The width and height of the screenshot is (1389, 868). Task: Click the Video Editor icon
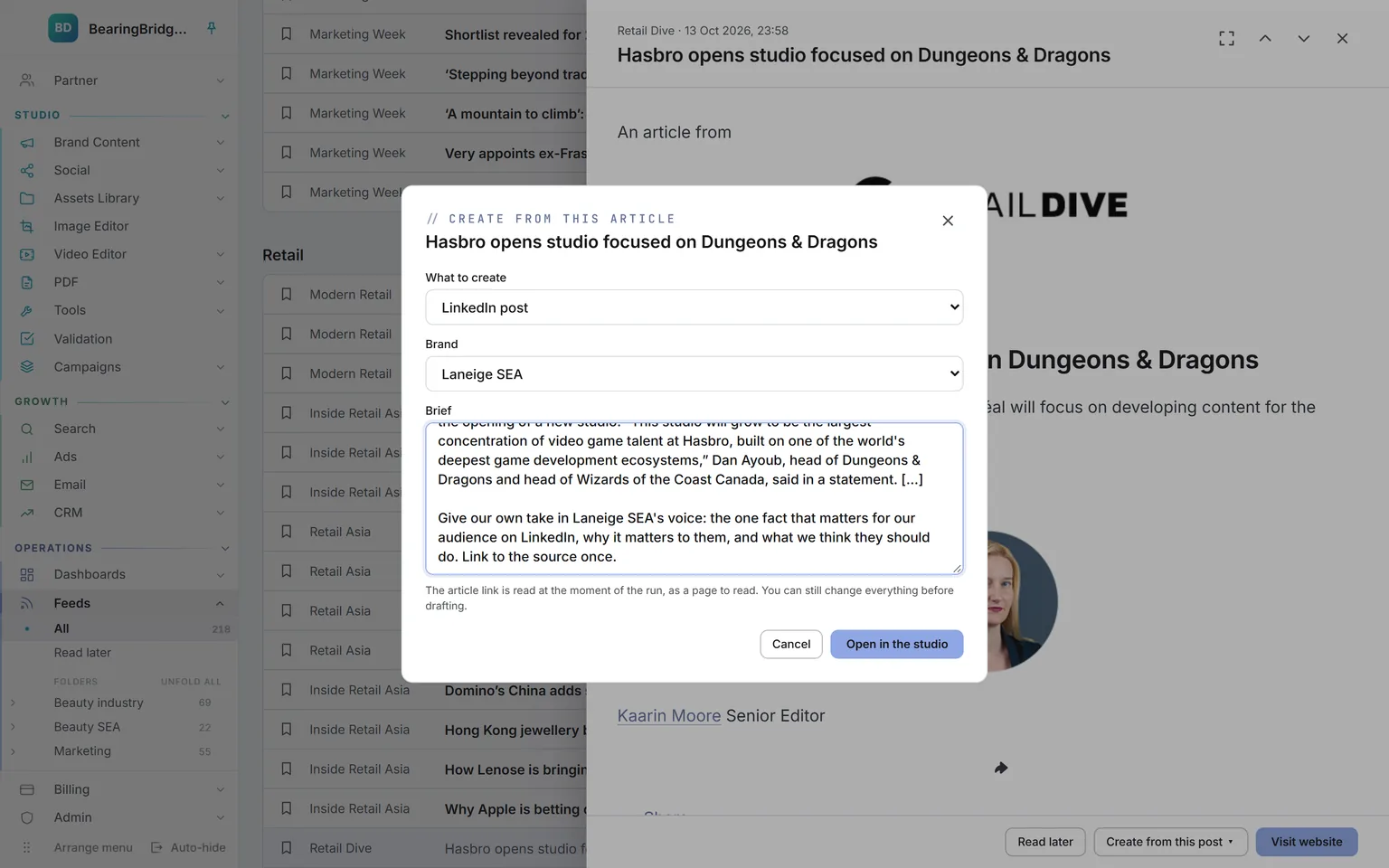click(x=27, y=254)
